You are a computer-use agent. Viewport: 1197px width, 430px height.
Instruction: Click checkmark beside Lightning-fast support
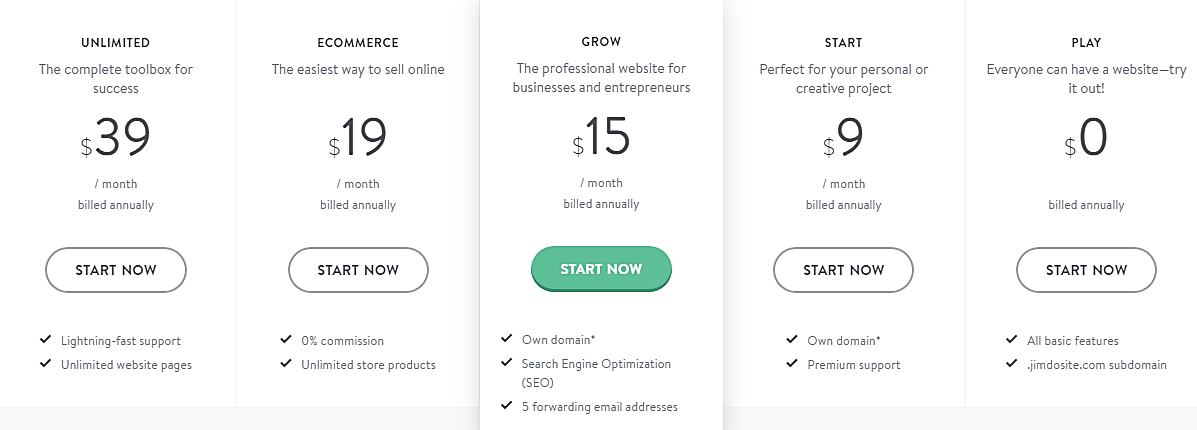45,340
